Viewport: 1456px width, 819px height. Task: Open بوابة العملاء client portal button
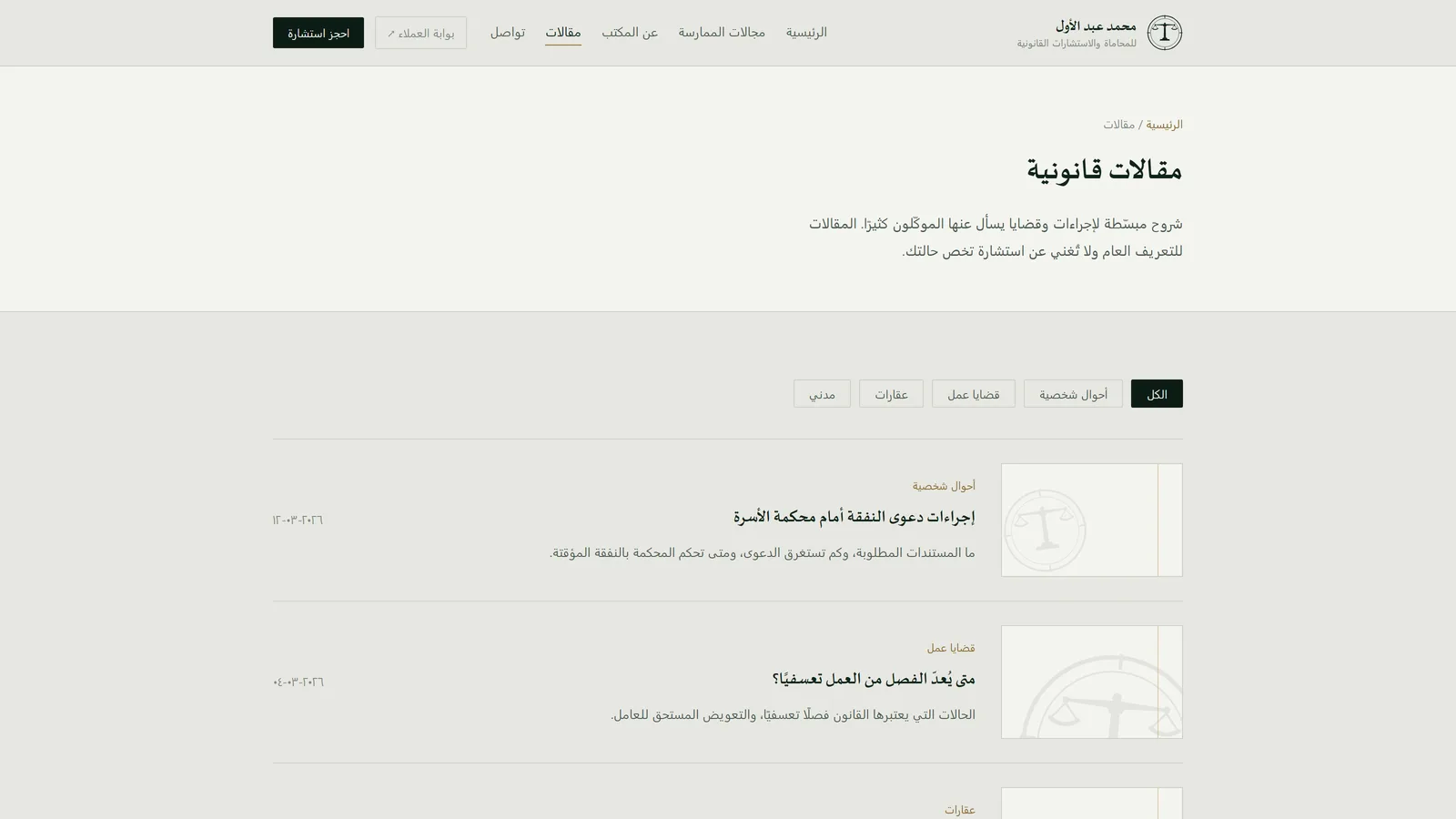[x=420, y=33]
